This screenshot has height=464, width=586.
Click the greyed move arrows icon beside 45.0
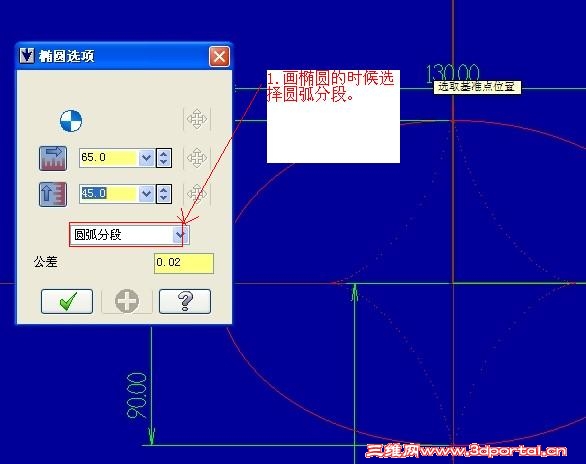(x=197, y=194)
